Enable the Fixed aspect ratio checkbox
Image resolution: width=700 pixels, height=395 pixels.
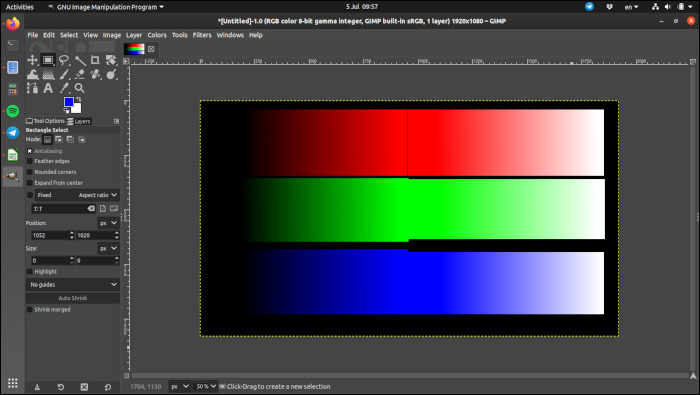point(29,195)
